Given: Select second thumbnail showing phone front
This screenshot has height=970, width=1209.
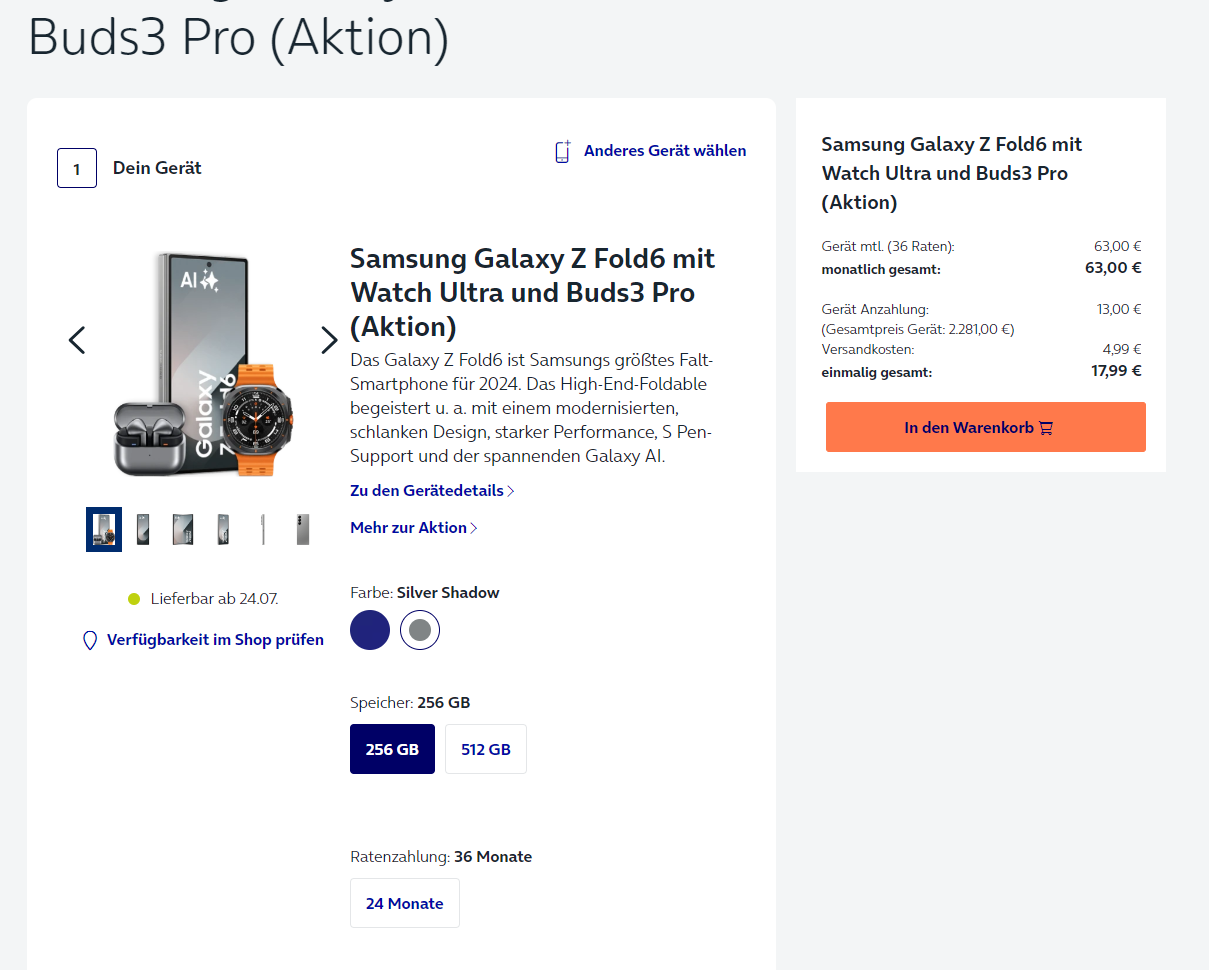Looking at the screenshot, I should tap(143, 529).
